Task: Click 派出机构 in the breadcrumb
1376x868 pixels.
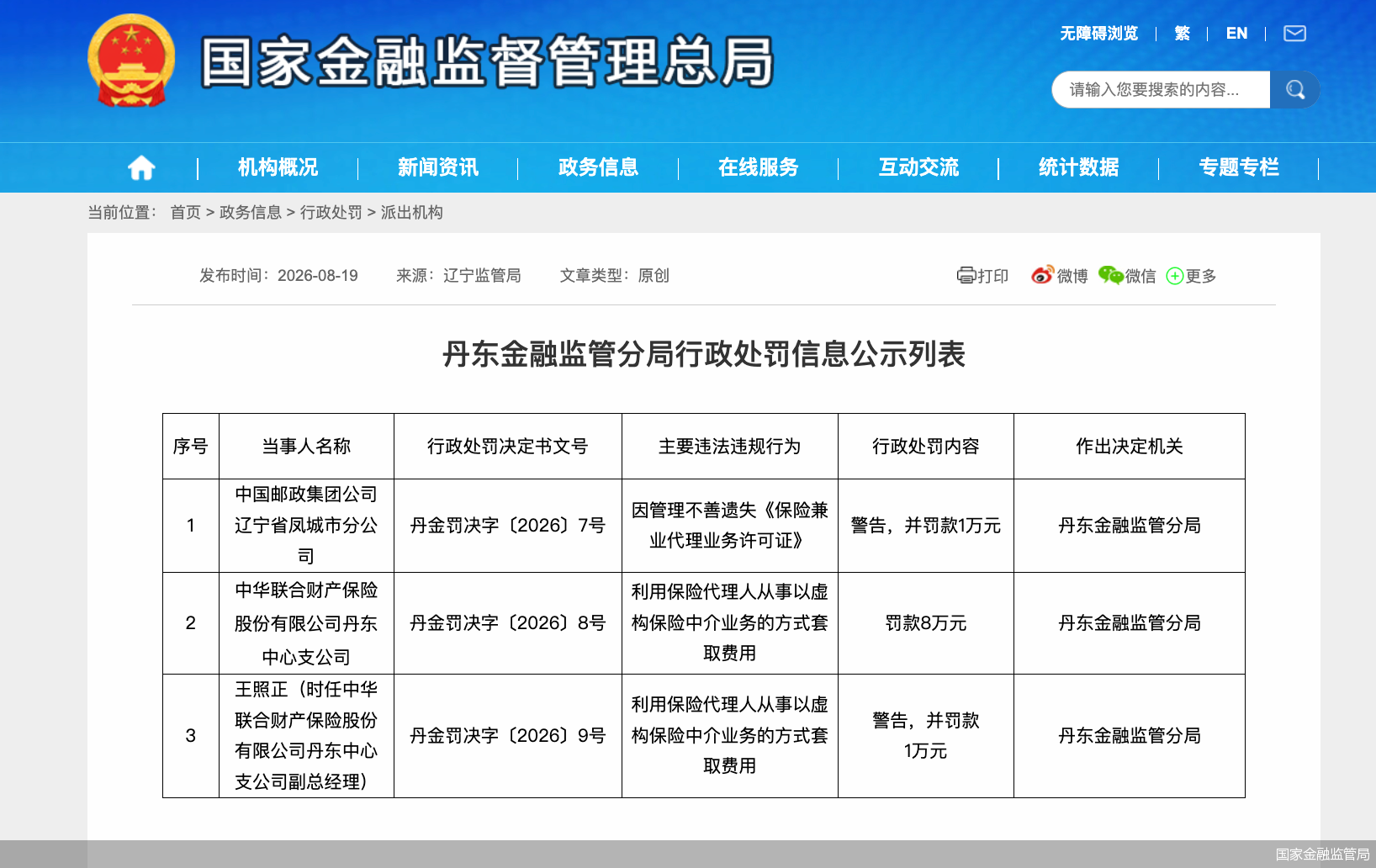Action: click(x=412, y=213)
